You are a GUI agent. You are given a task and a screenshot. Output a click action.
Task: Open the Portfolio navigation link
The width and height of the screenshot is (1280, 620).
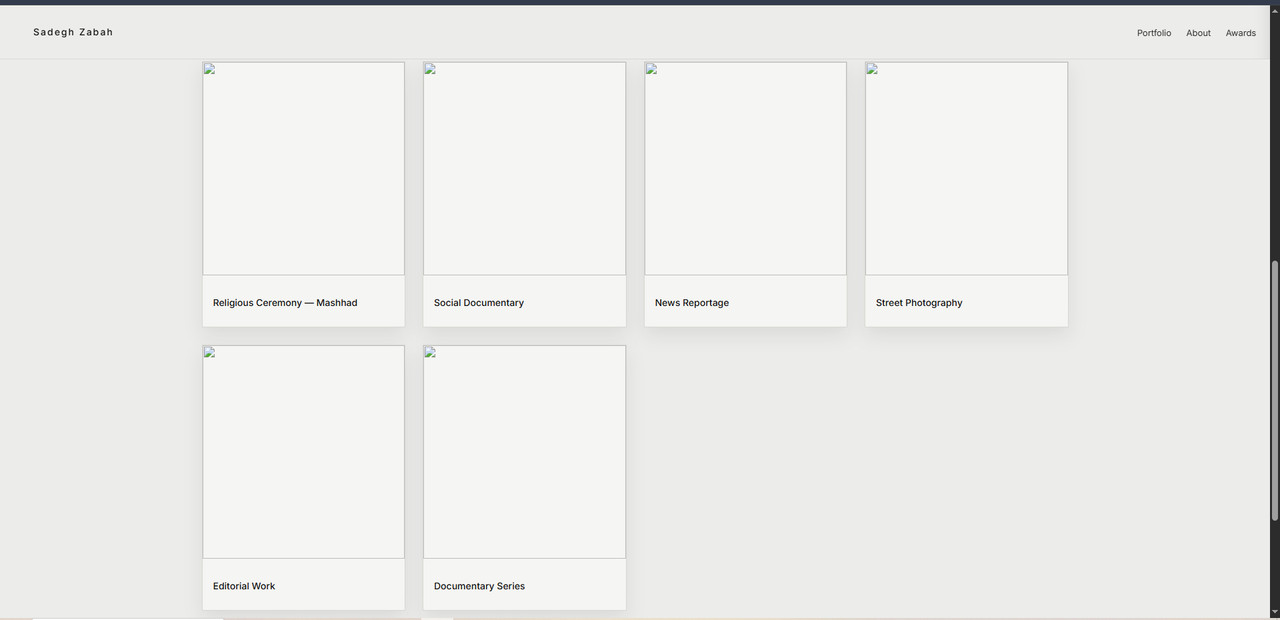point(1153,33)
